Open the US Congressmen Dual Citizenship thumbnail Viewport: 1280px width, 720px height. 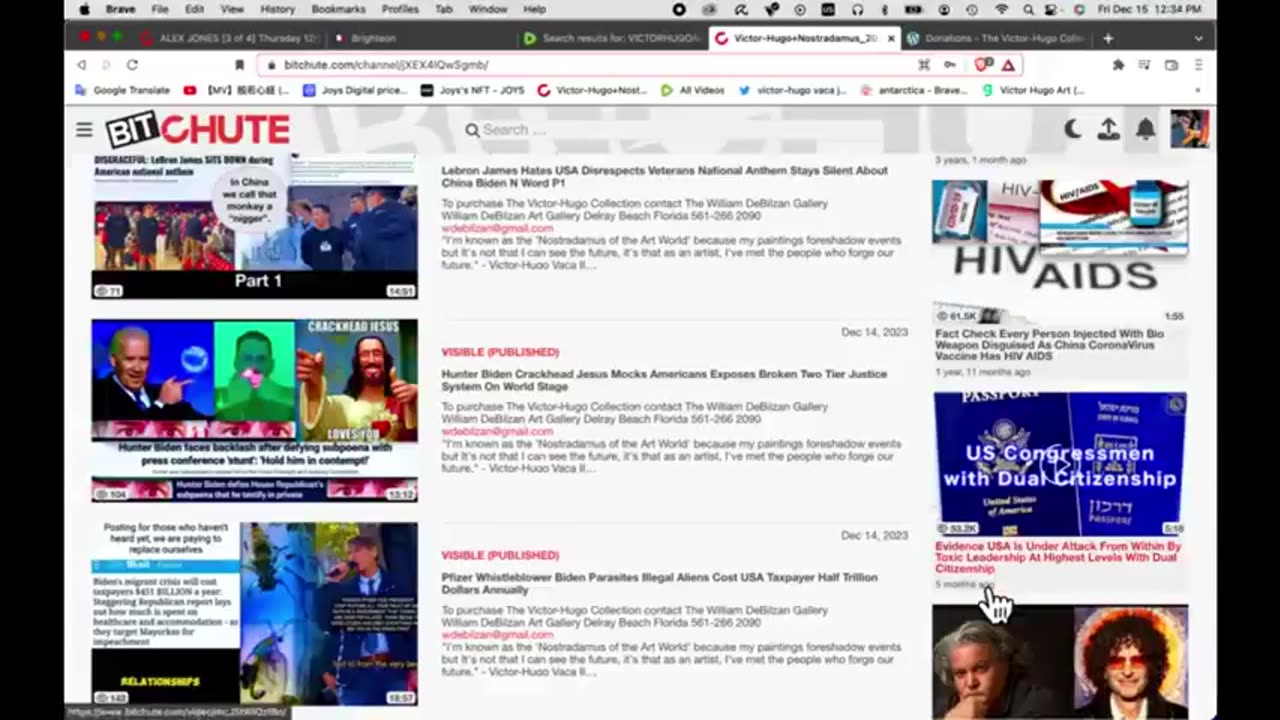[x=1060, y=464]
